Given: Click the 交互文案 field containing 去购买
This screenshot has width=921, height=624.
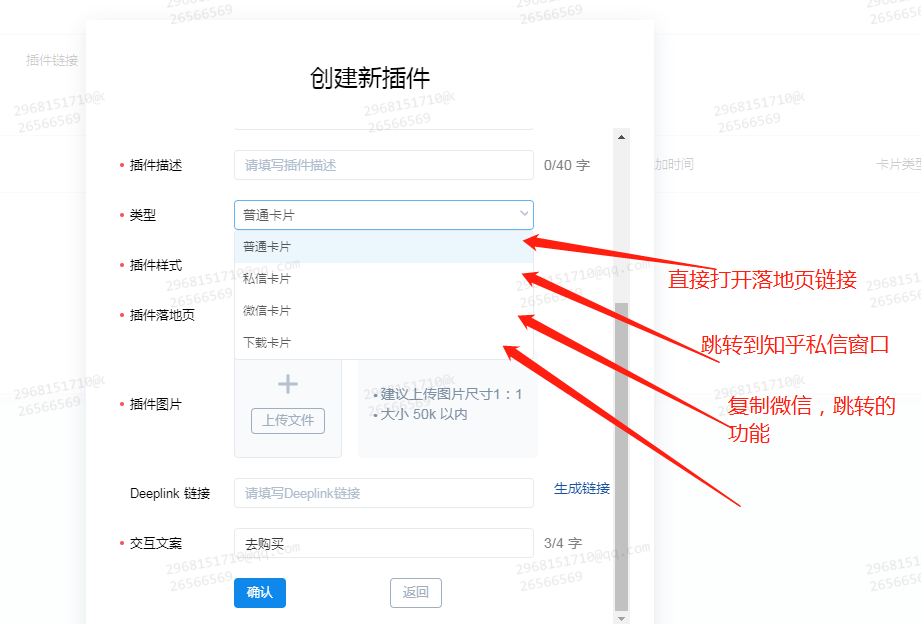Looking at the screenshot, I should [x=384, y=543].
